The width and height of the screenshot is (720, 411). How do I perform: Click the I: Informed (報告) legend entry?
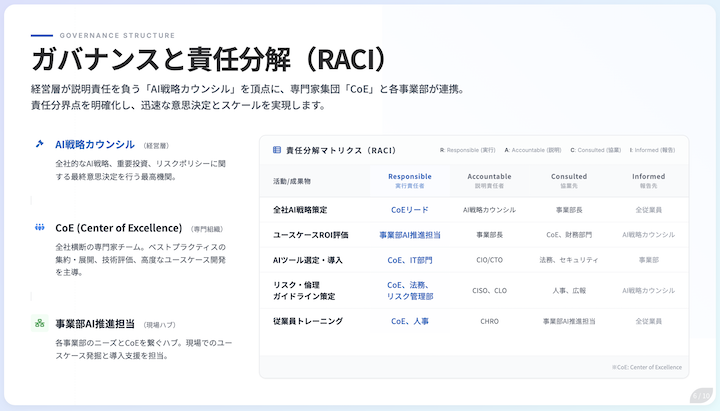click(652, 150)
